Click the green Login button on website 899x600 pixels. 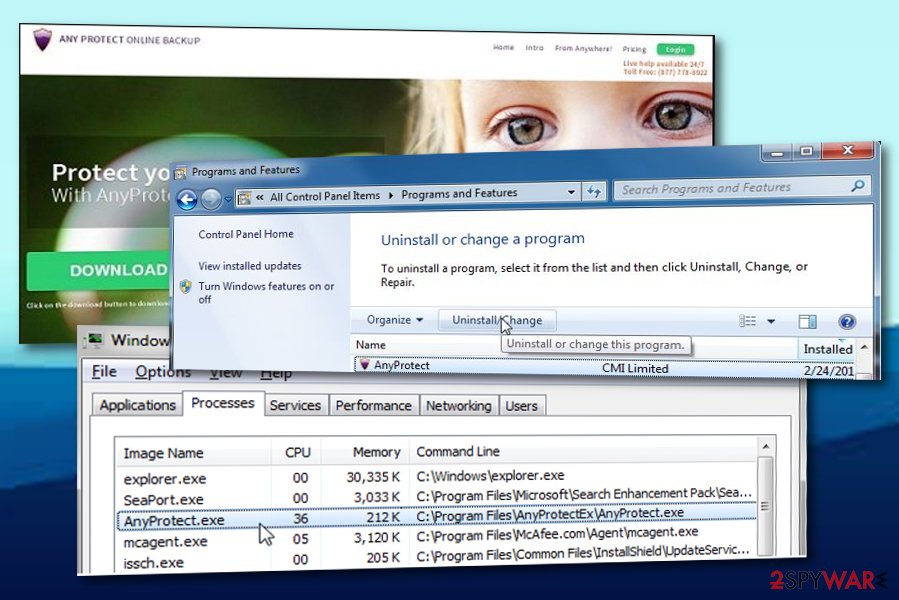[x=675, y=50]
